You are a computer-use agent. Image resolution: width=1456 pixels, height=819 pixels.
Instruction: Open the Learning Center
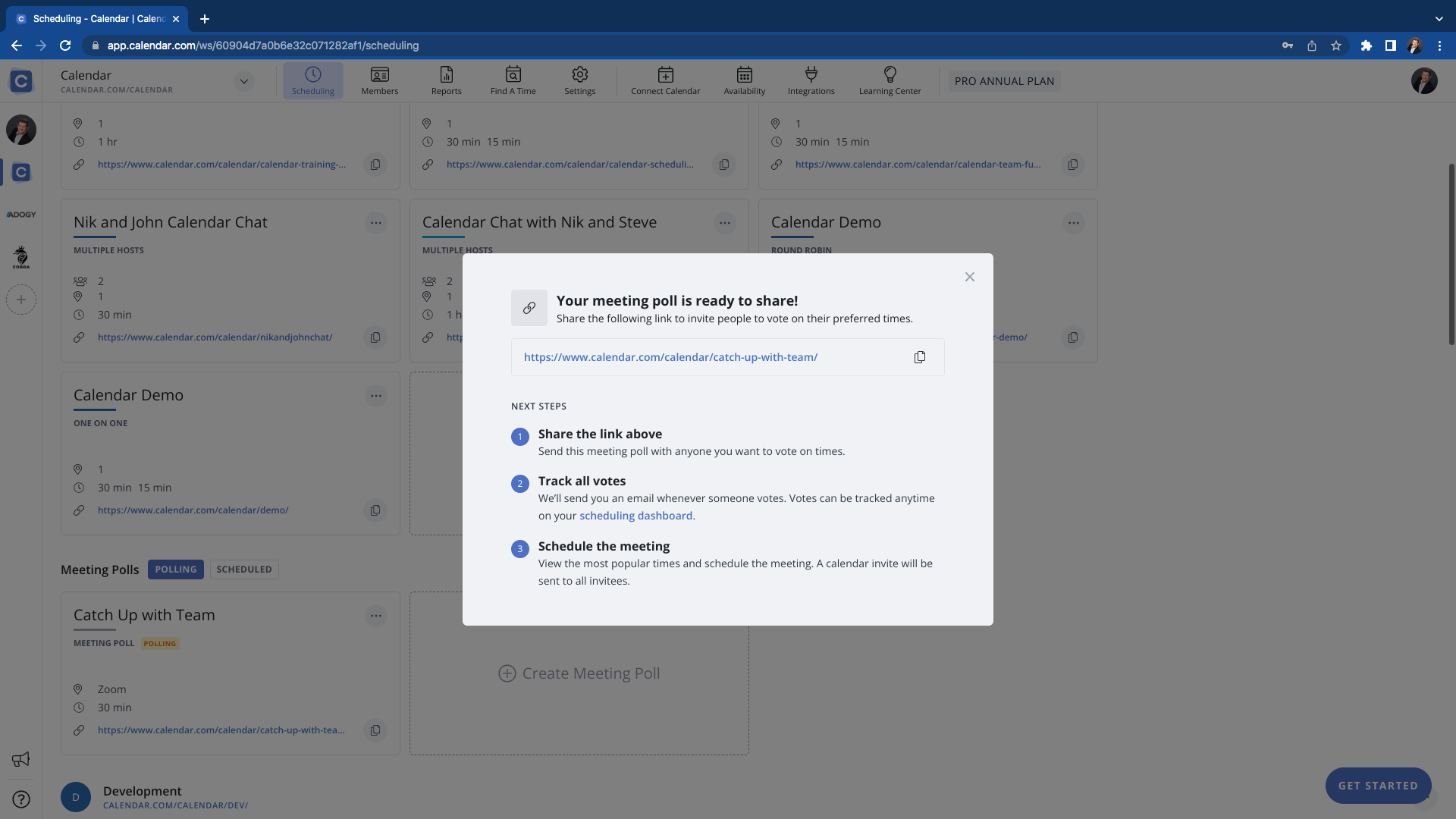click(890, 80)
